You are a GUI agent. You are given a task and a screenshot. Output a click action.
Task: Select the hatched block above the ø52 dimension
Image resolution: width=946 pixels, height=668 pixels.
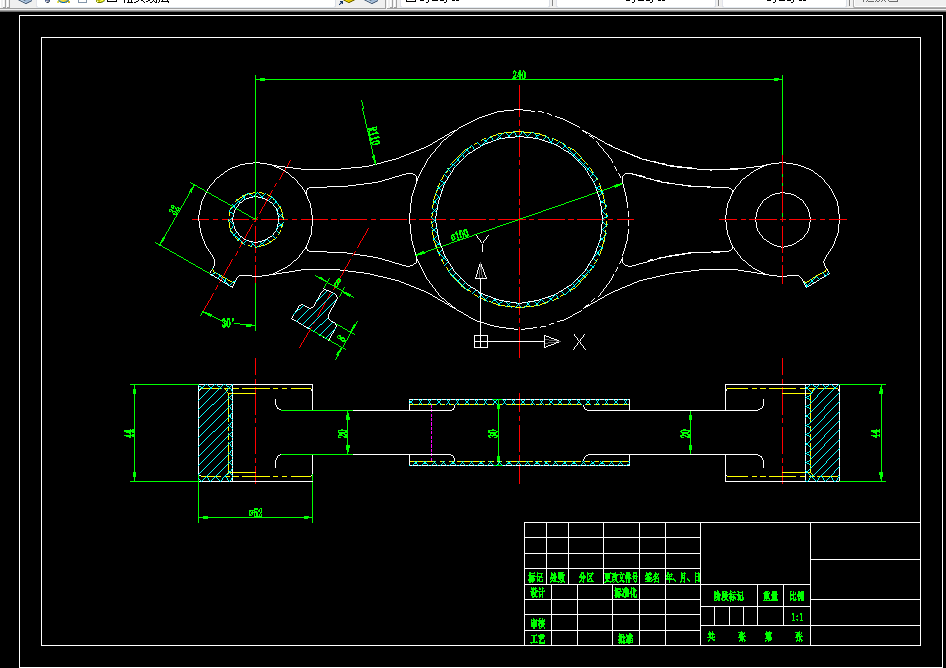[x=215, y=433]
